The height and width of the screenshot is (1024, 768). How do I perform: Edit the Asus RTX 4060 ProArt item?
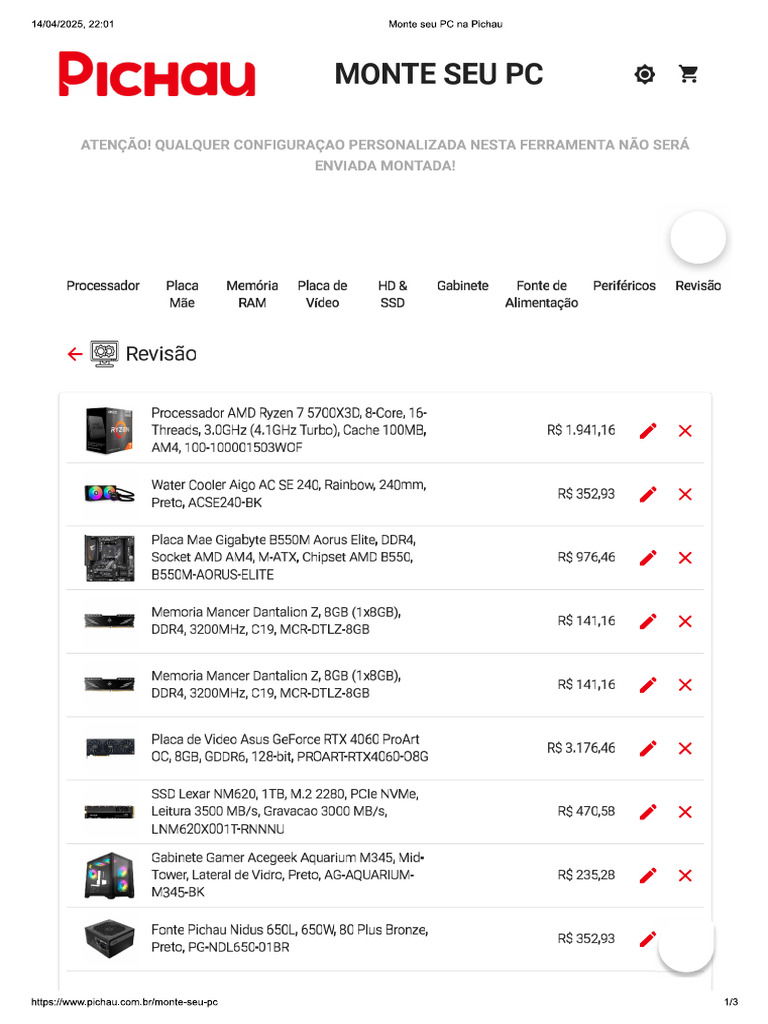click(648, 748)
